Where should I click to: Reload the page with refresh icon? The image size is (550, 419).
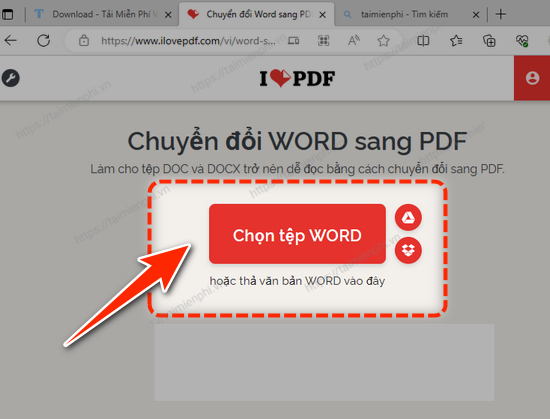coord(43,41)
